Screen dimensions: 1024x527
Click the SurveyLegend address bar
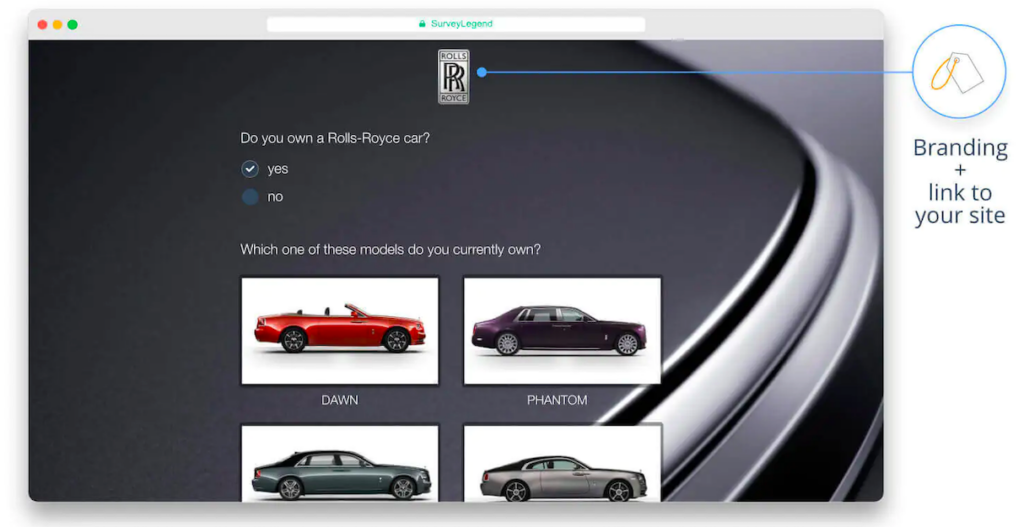point(456,24)
